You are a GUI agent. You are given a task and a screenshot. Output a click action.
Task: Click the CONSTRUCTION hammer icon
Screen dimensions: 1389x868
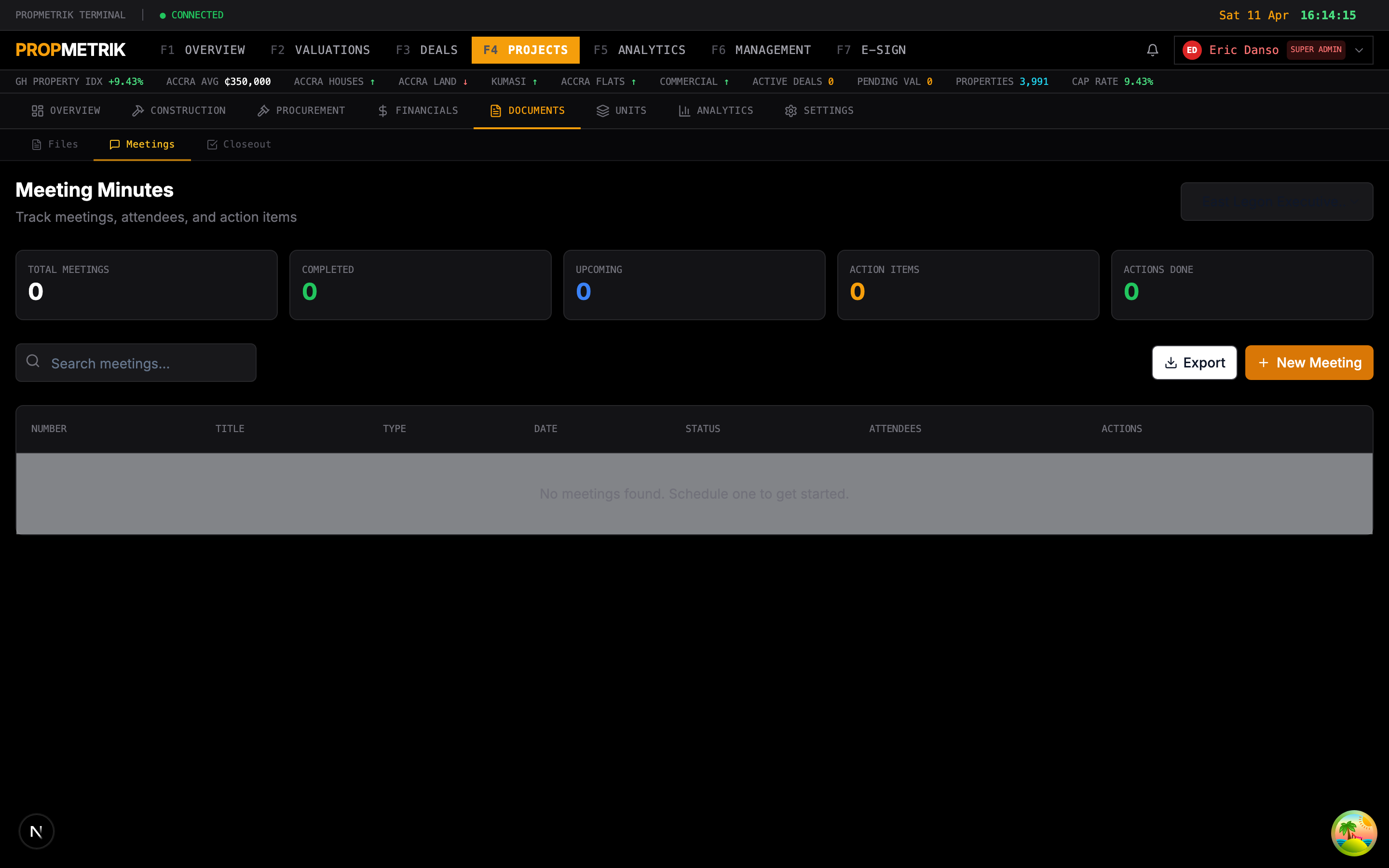(138, 111)
